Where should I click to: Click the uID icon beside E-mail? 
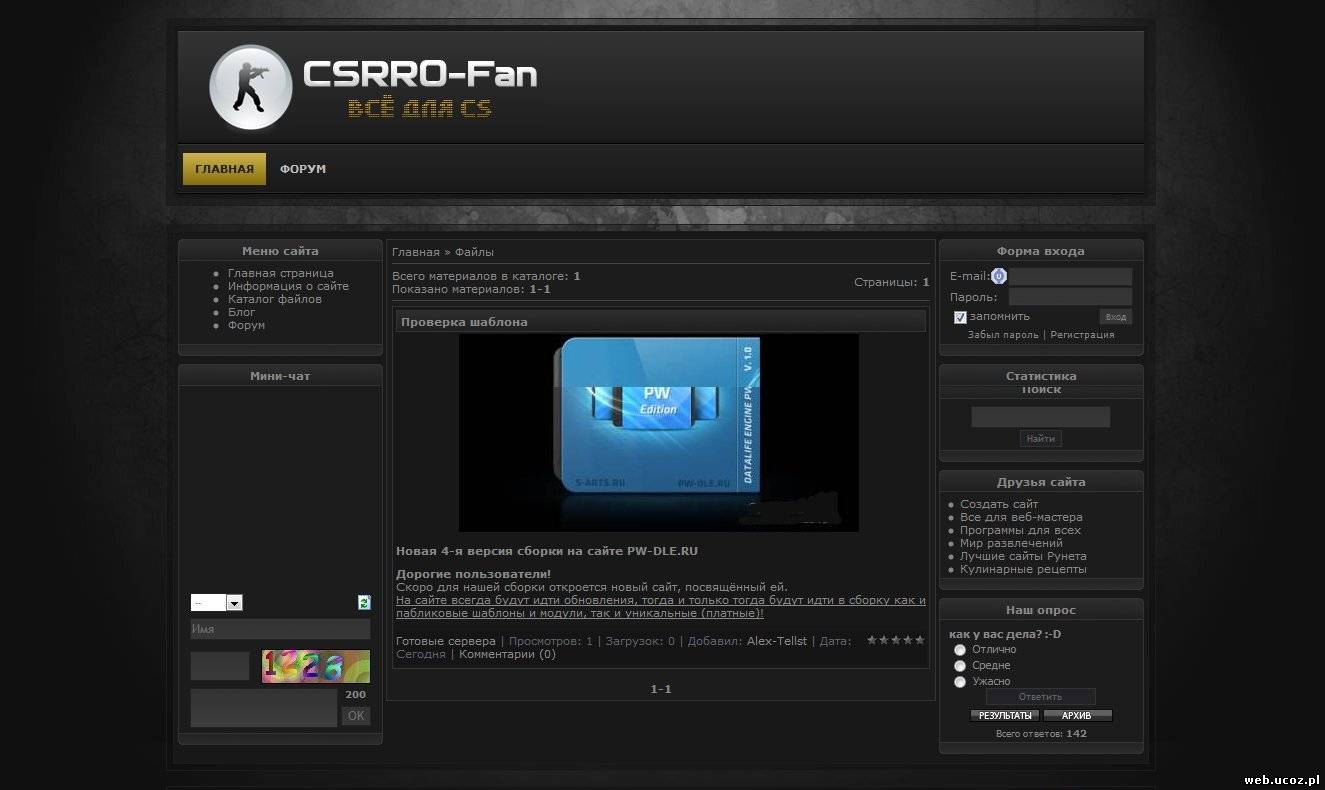tap(999, 276)
